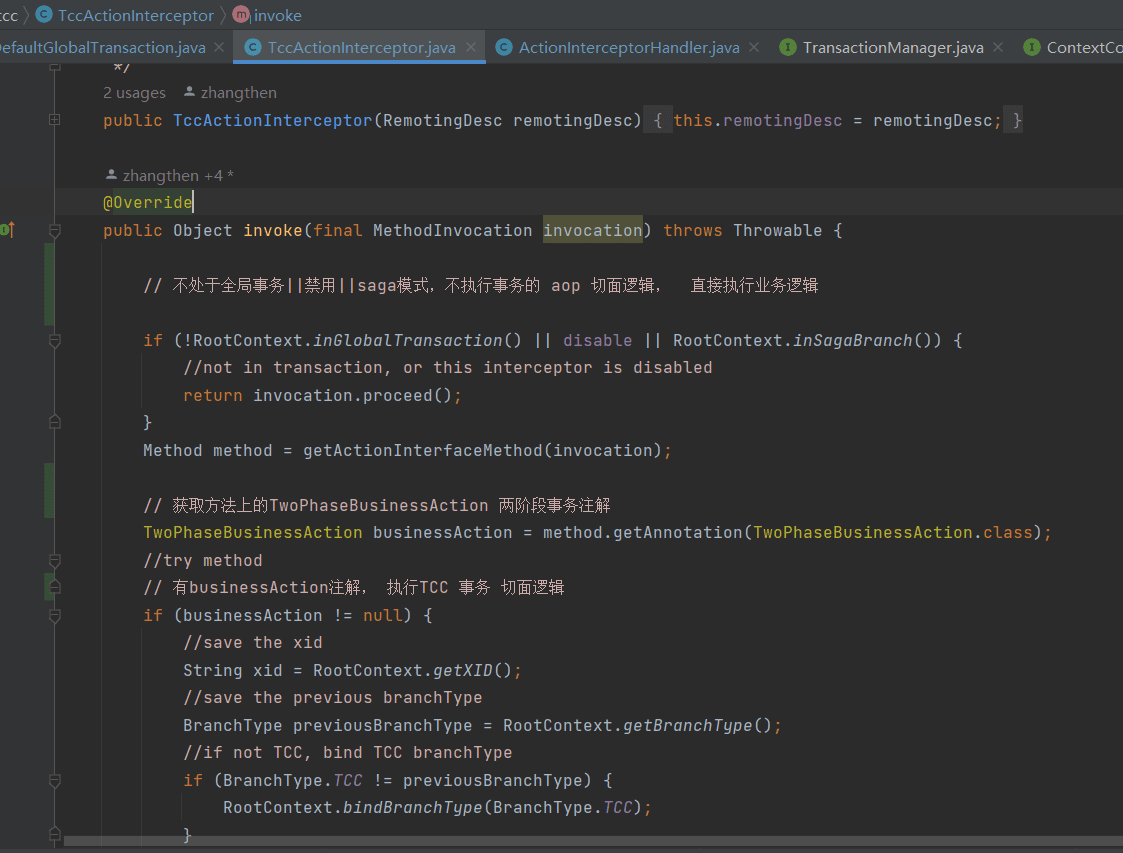This screenshot has height=853, width=1123.
Task: Click the previousBranchType variable declaration
Action: (382, 726)
